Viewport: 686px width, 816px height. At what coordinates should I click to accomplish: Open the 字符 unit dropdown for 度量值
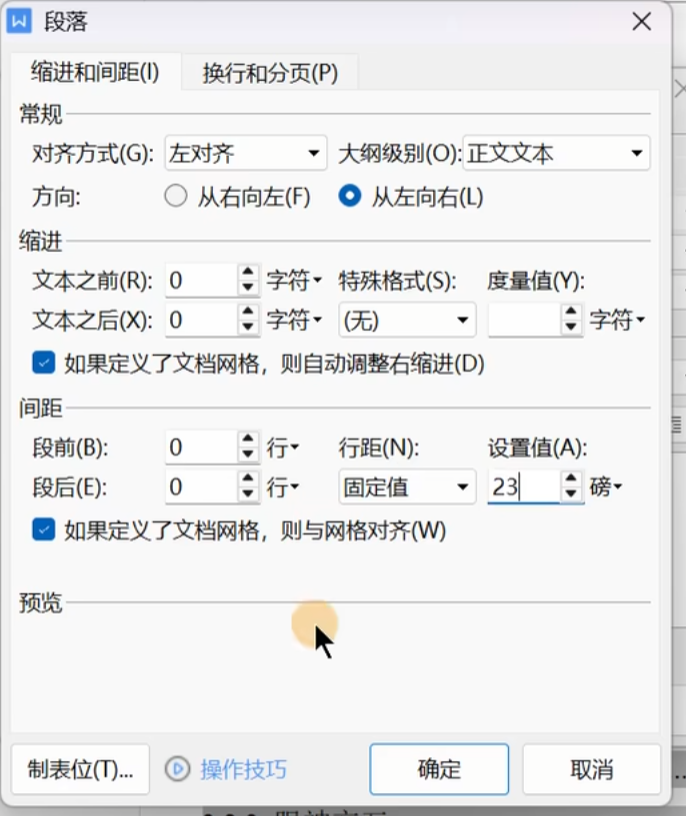click(x=617, y=320)
